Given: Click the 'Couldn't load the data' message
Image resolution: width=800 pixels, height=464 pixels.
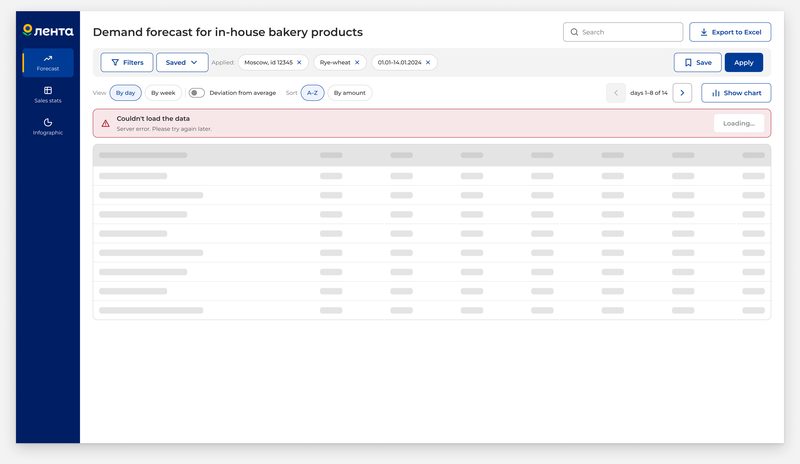Looking at the screenshot, I should point(153,118).
